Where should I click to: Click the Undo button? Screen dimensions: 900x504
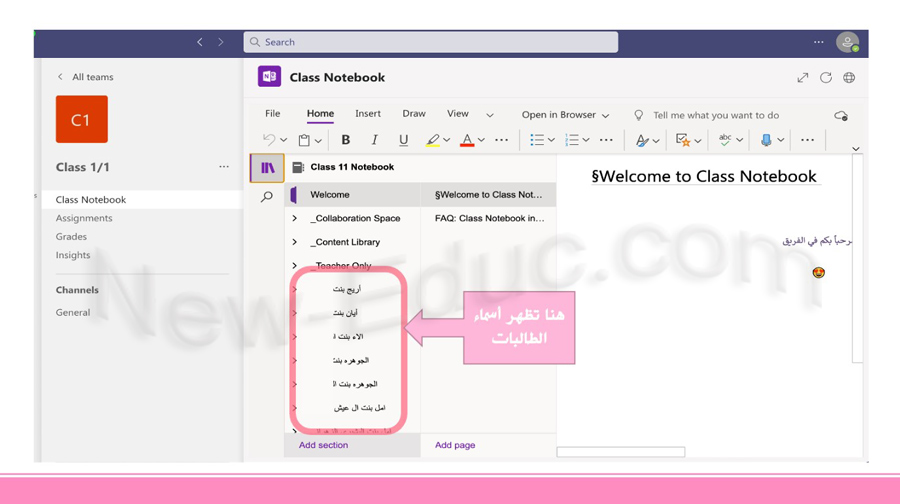coord(269,139)
